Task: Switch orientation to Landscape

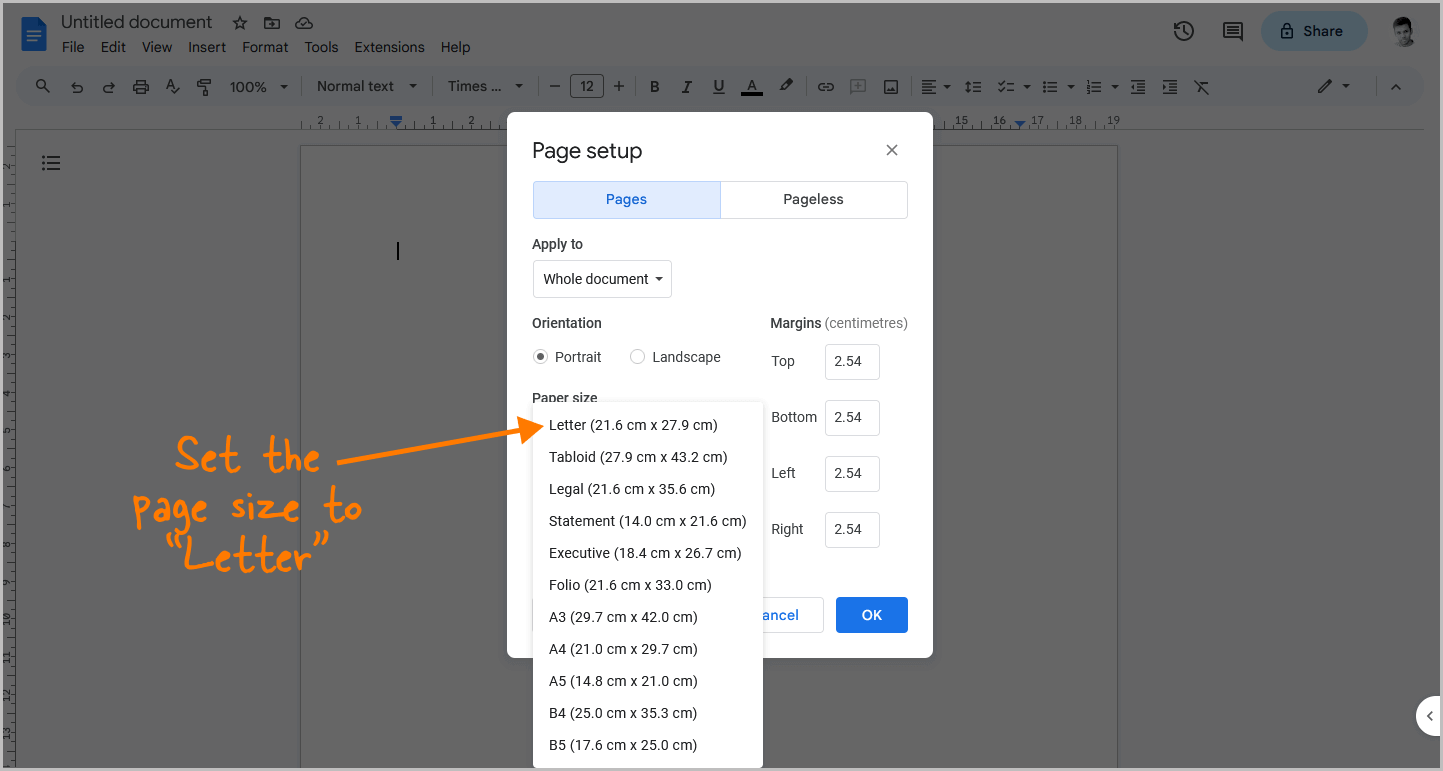Action: click(x=638, y=356)
